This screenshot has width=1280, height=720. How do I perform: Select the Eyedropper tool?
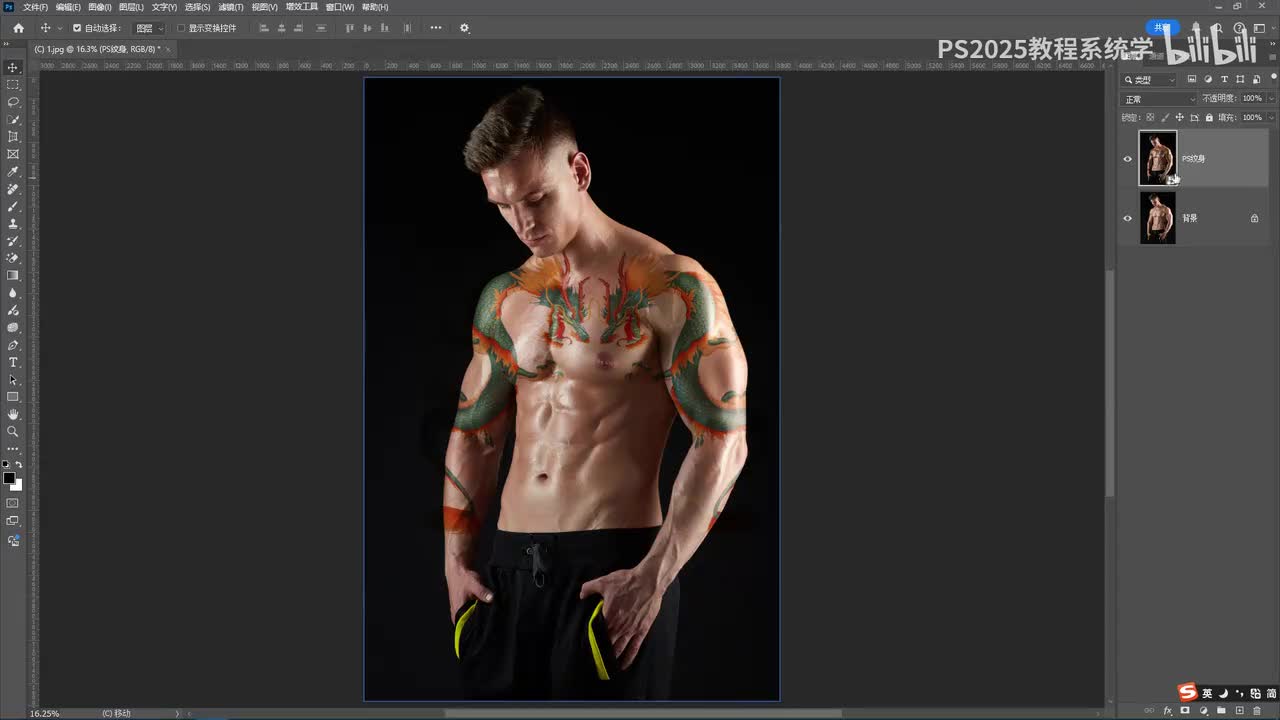(13, 172)
